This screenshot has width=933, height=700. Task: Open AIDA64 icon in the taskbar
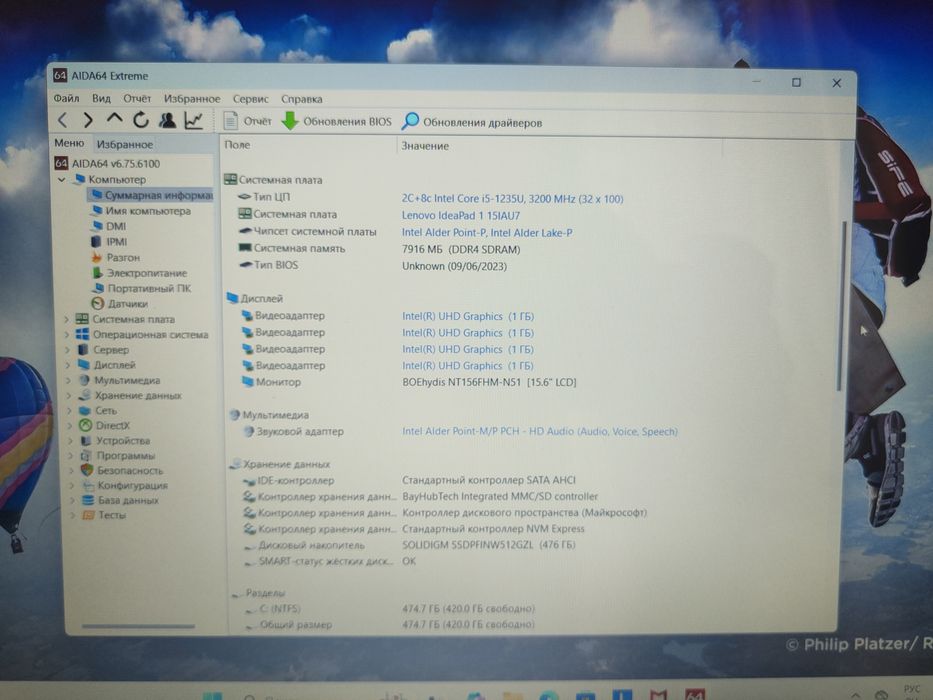(x=695, y=693)
